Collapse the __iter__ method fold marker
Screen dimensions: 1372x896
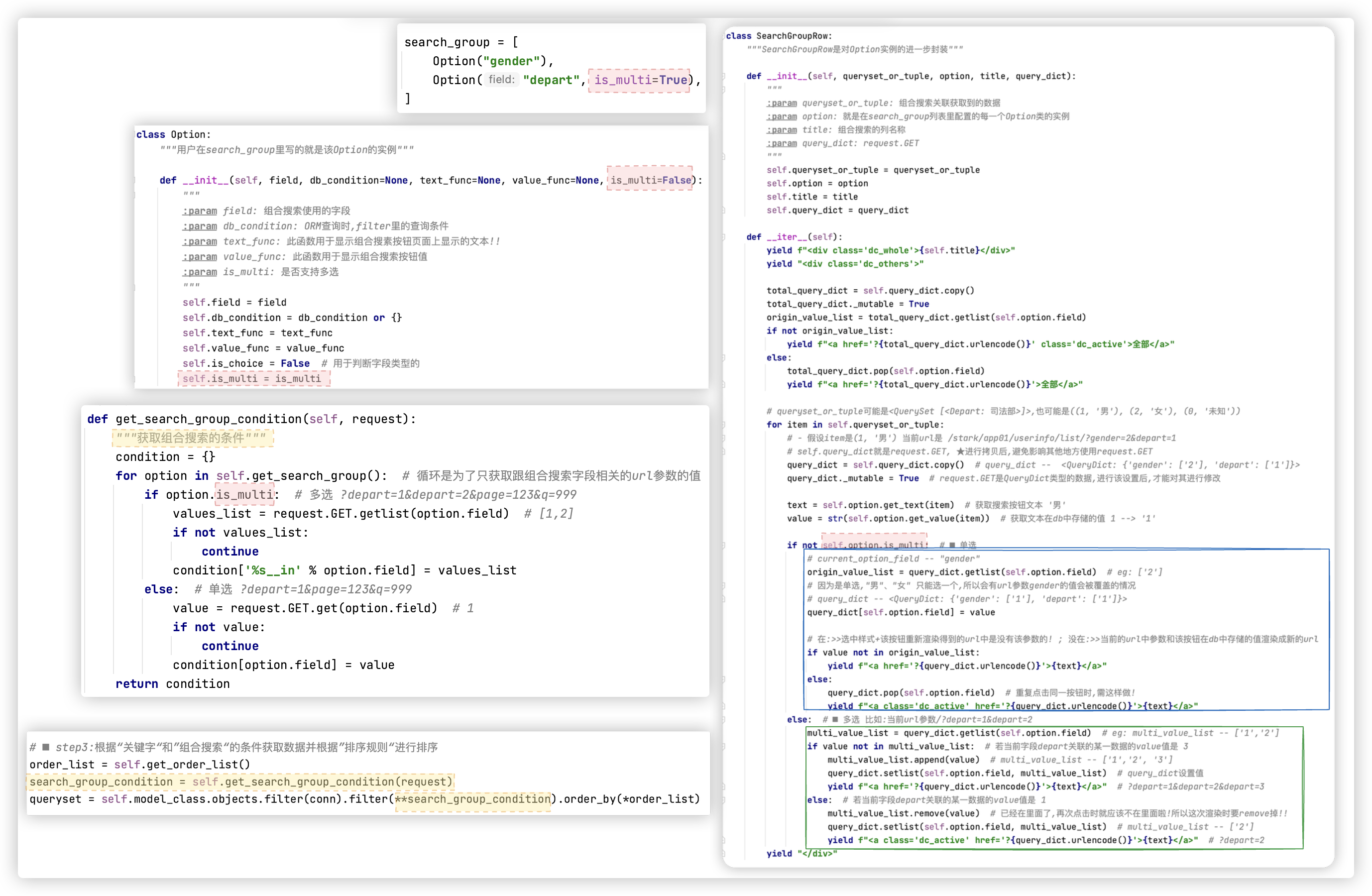[x=723, y=237]
